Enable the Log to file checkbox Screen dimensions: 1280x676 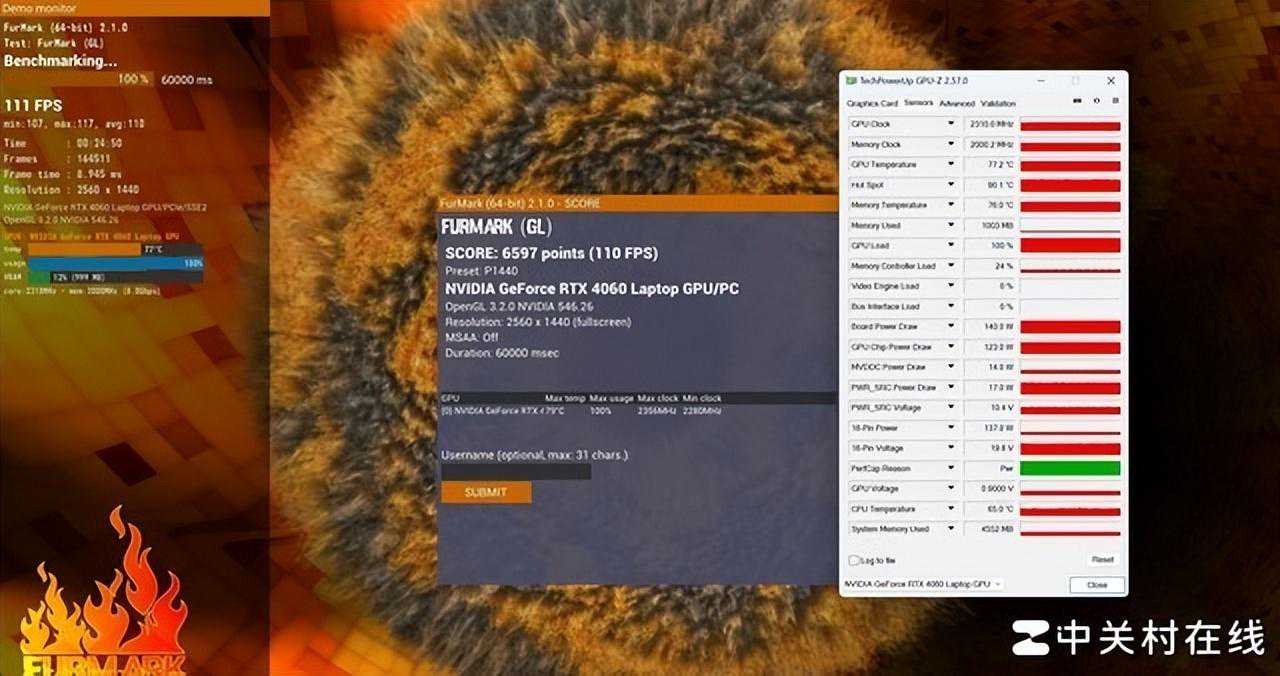coord(854,560)
